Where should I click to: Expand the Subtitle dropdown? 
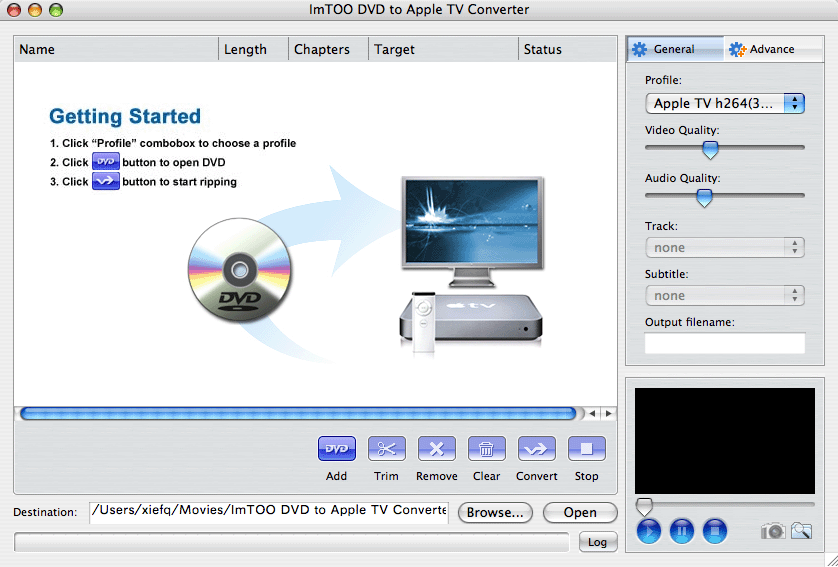tap(724, 295)
